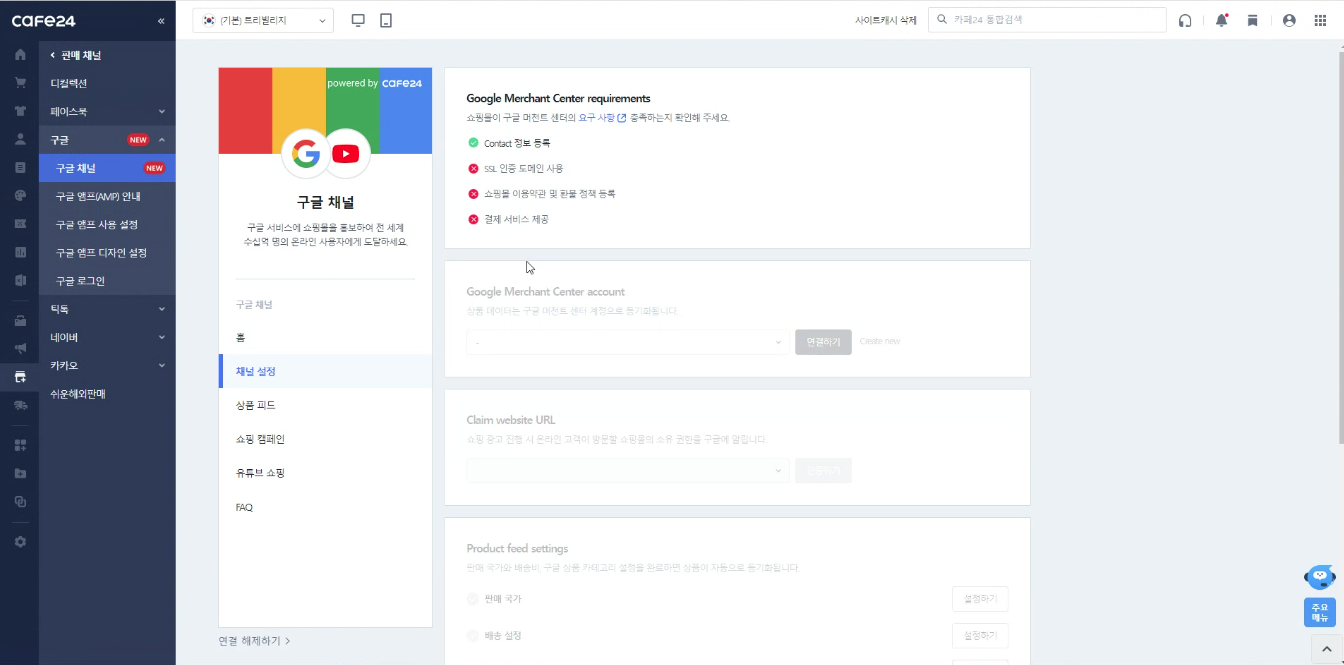The width and height of the screenshot is (1344, 665).
Task: Click 설정하기 button for 배송 설정
Action: pos(980,635)
